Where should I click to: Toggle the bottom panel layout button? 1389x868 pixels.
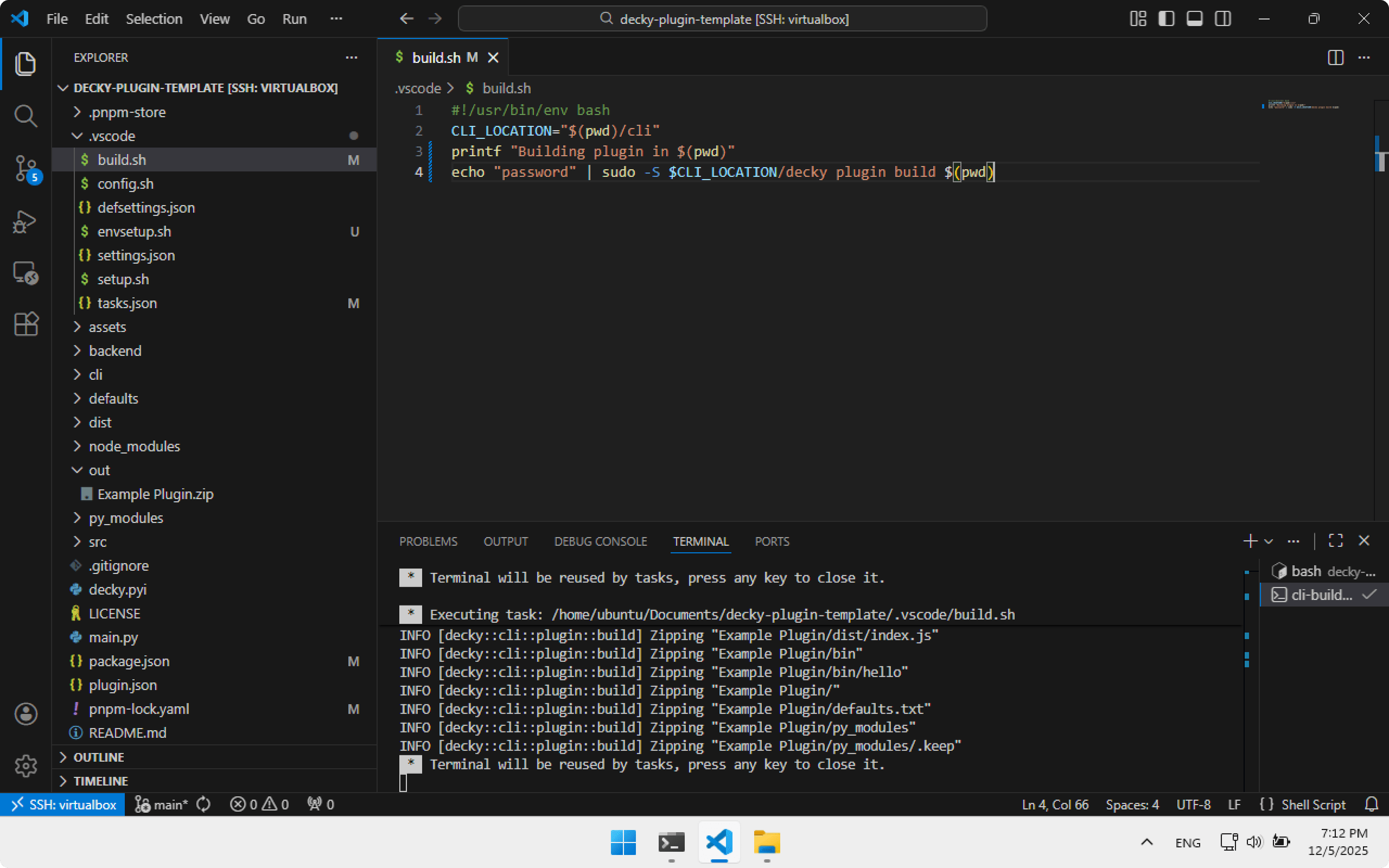(1194, 19)
